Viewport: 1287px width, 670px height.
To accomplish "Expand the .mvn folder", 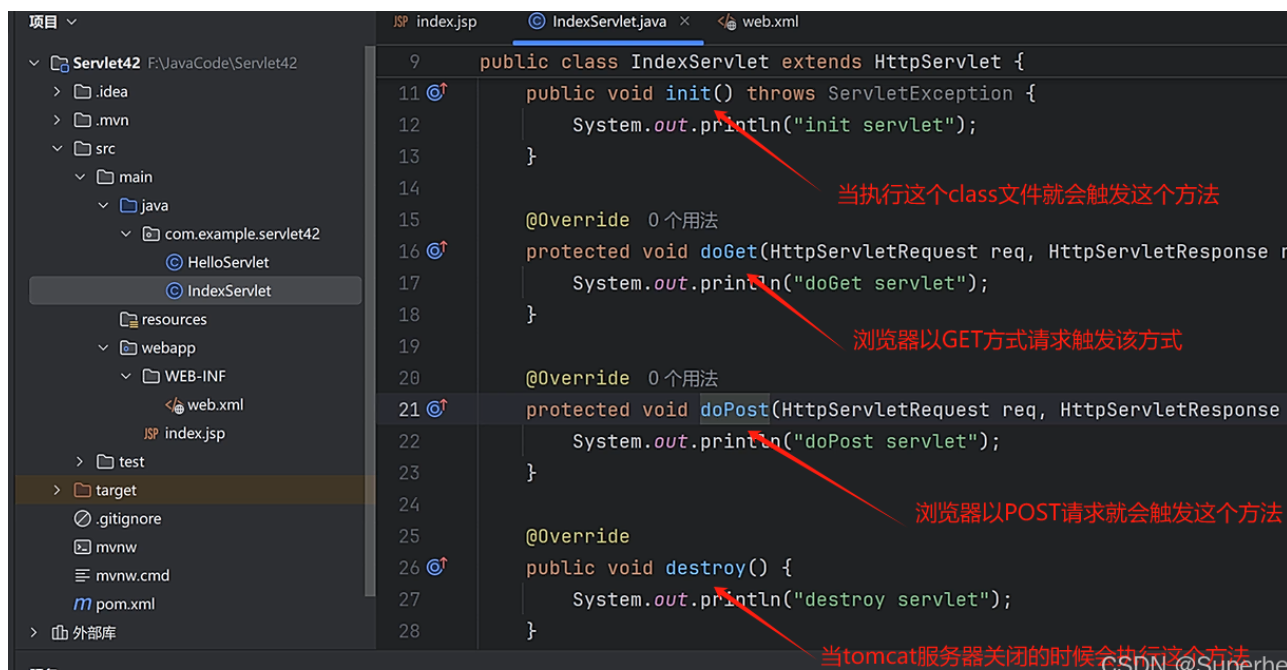I will click(57, 120).
